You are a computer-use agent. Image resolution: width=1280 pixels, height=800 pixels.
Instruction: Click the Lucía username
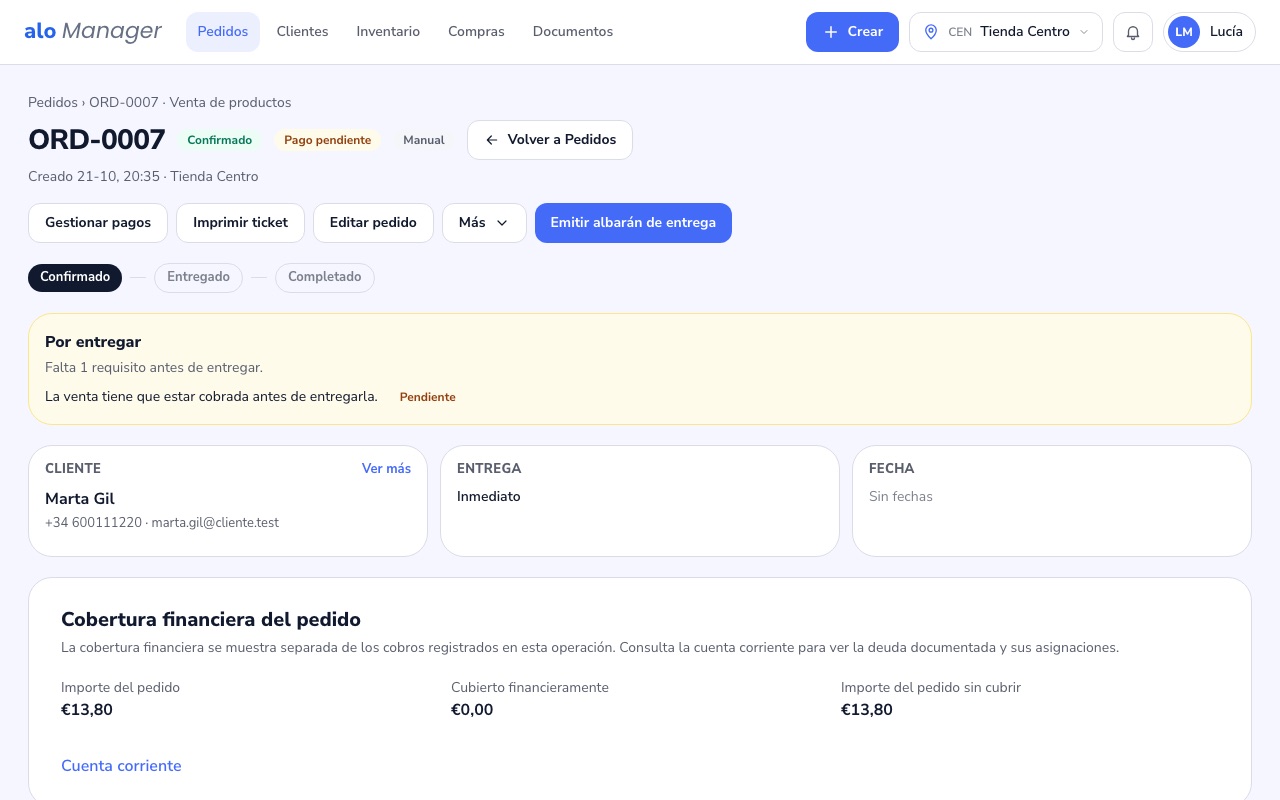pyautogui.click(x=1226, y=32)
